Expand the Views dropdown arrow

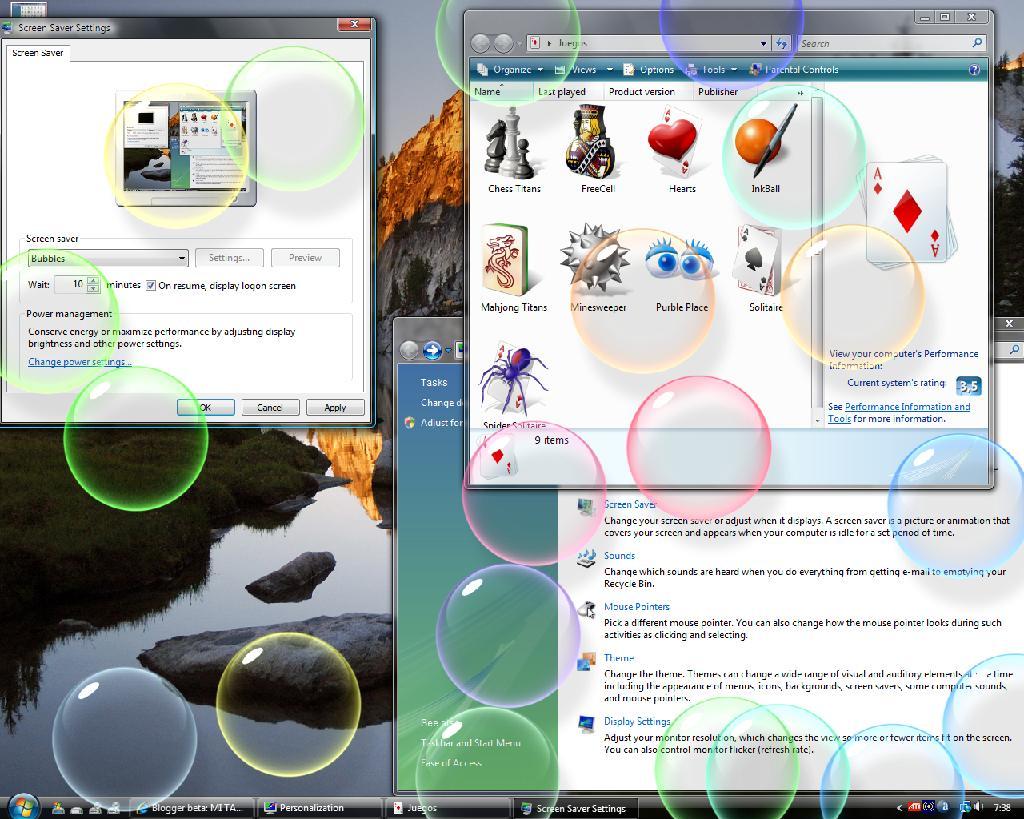click(x=609, y=70)
